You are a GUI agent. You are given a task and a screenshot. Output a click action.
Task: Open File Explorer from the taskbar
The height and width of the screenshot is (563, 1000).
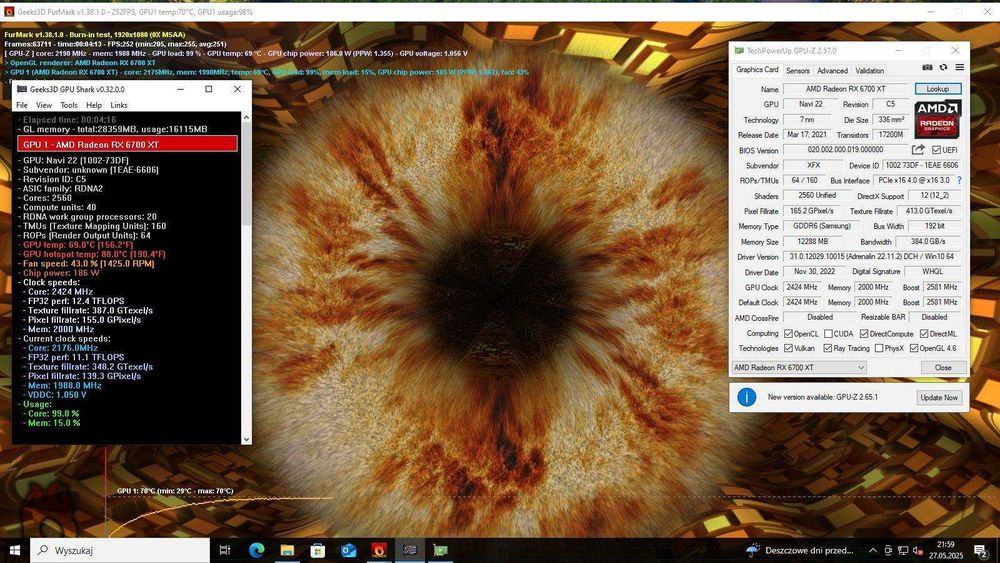click(287, 550)
